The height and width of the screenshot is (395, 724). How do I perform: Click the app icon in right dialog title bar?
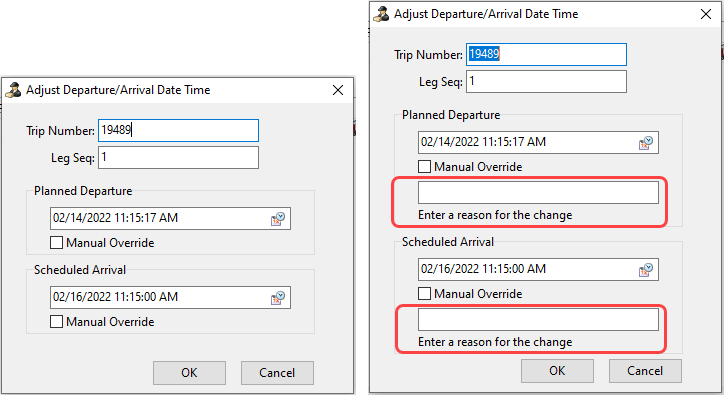[x=381, y=14]
